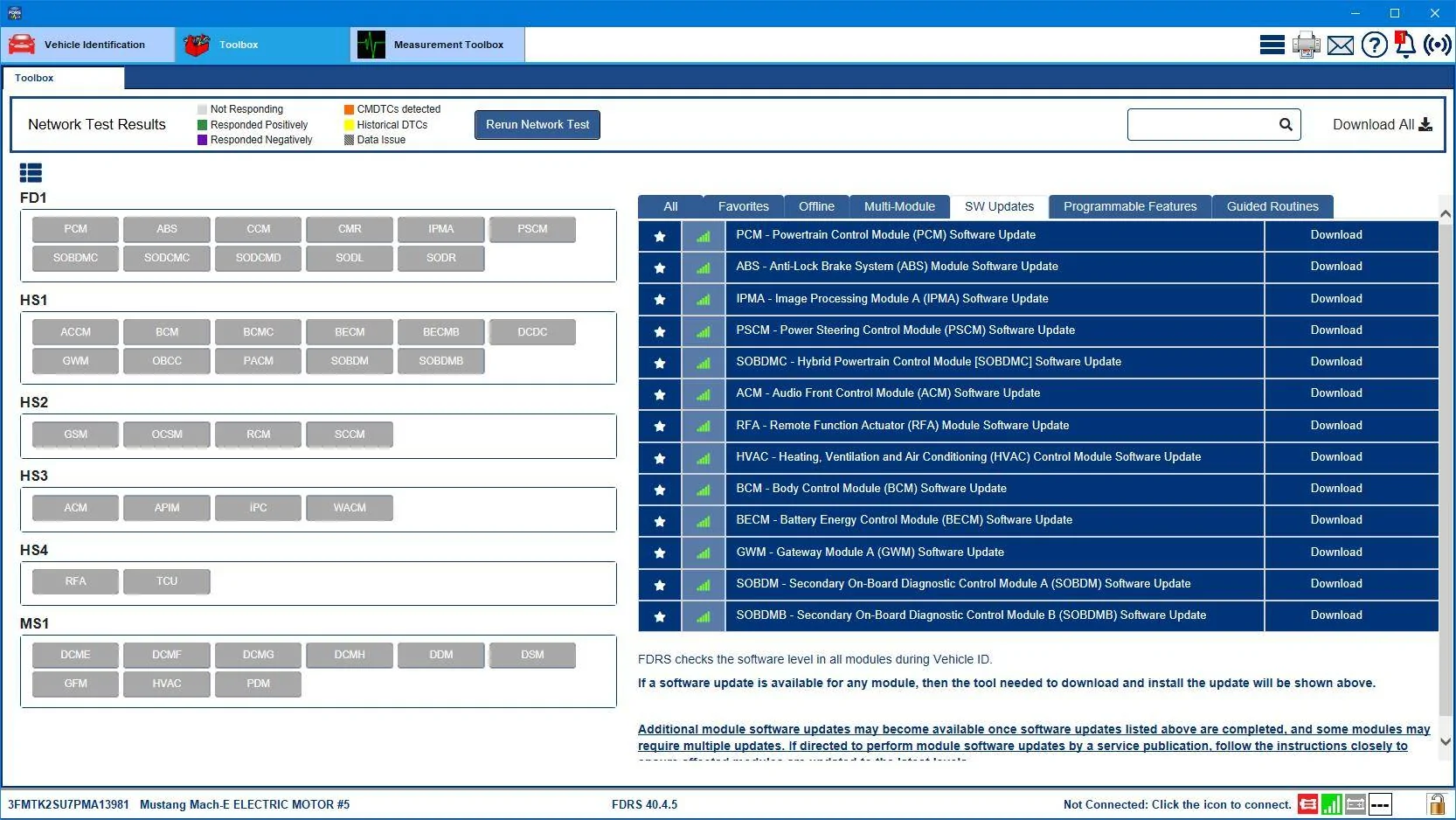The image size is (1456, 820).
Task: Click signal icon in PSCM update row
Action: coord(704,330)
